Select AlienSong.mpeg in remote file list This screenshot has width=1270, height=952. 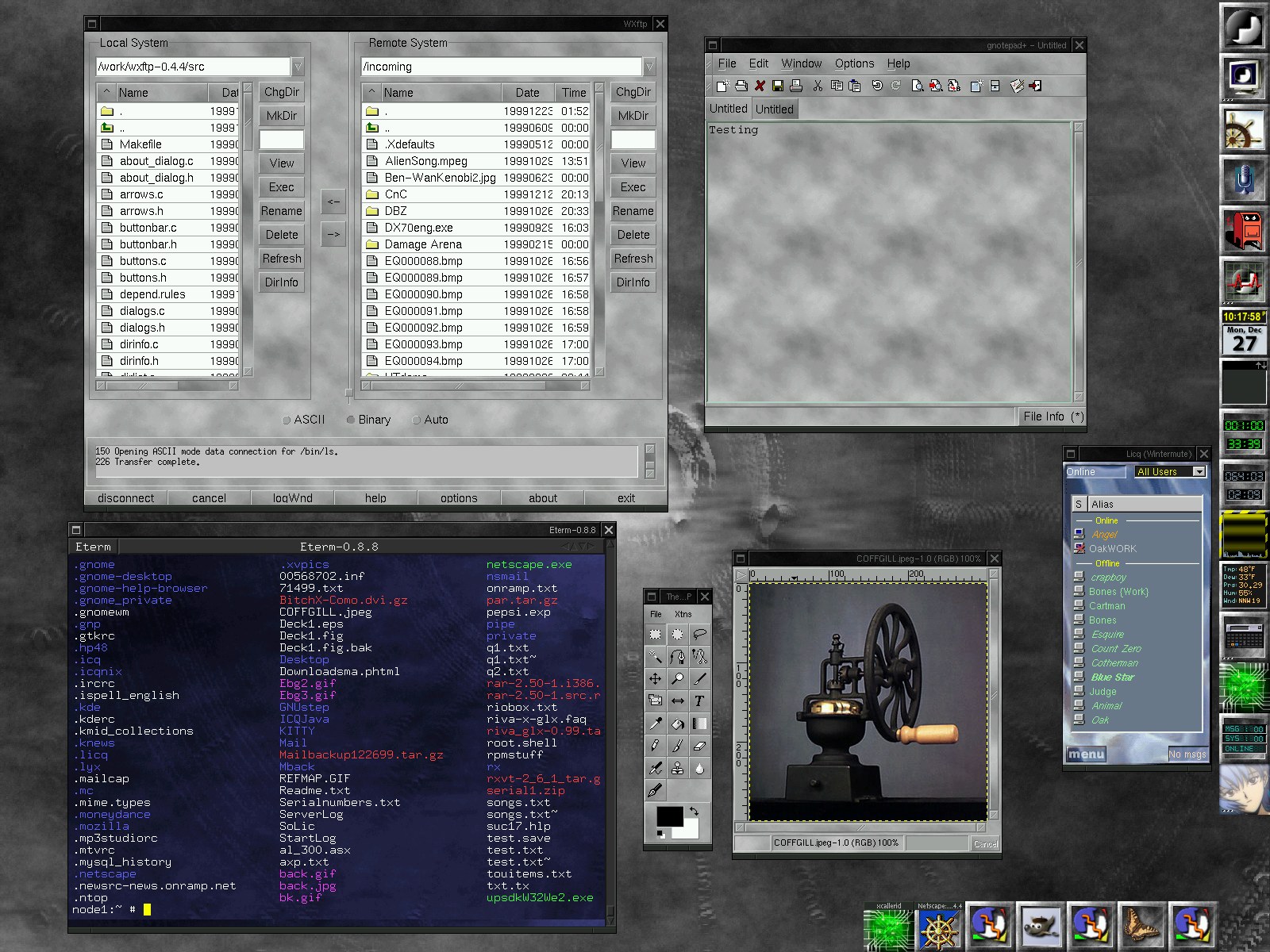(477, 161)
